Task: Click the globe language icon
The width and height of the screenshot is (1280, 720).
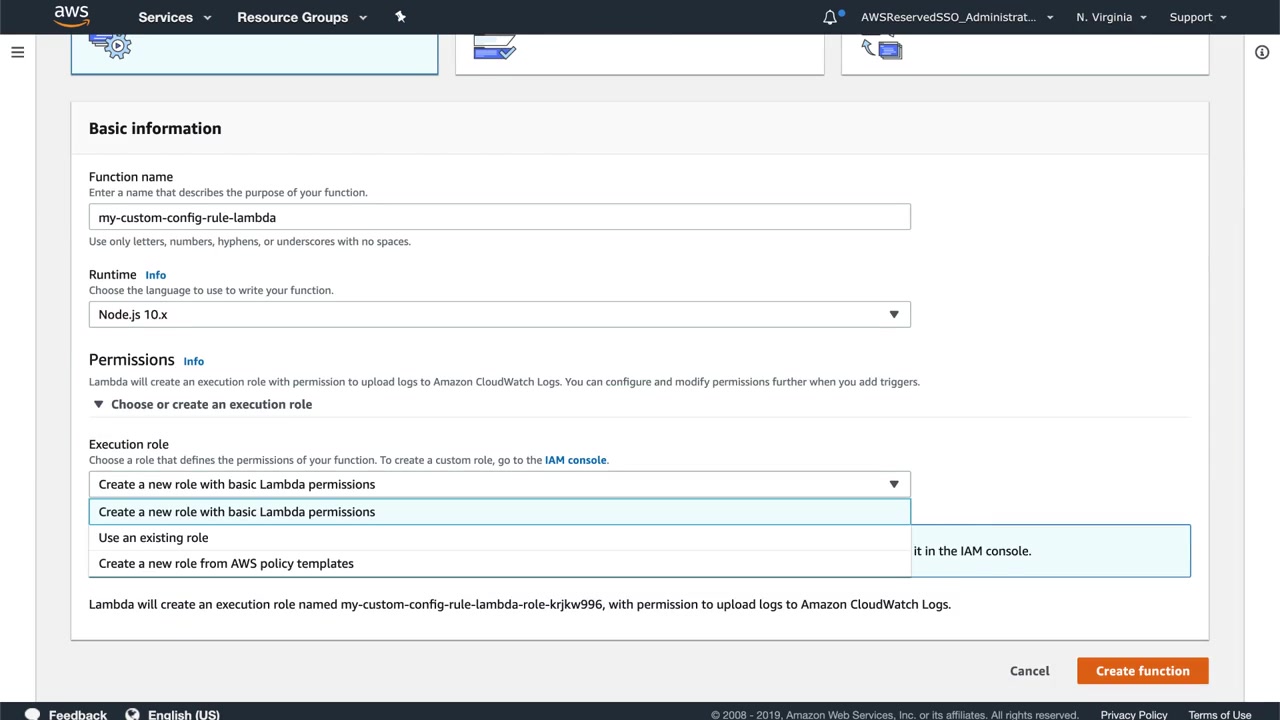Action: point(132,714)
